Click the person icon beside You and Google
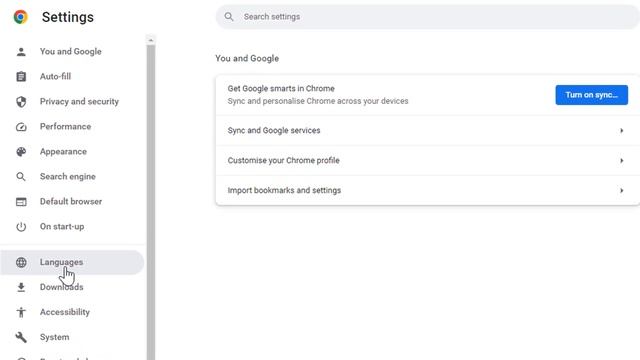This screenshot has width=640, height=360. (21, 52)
